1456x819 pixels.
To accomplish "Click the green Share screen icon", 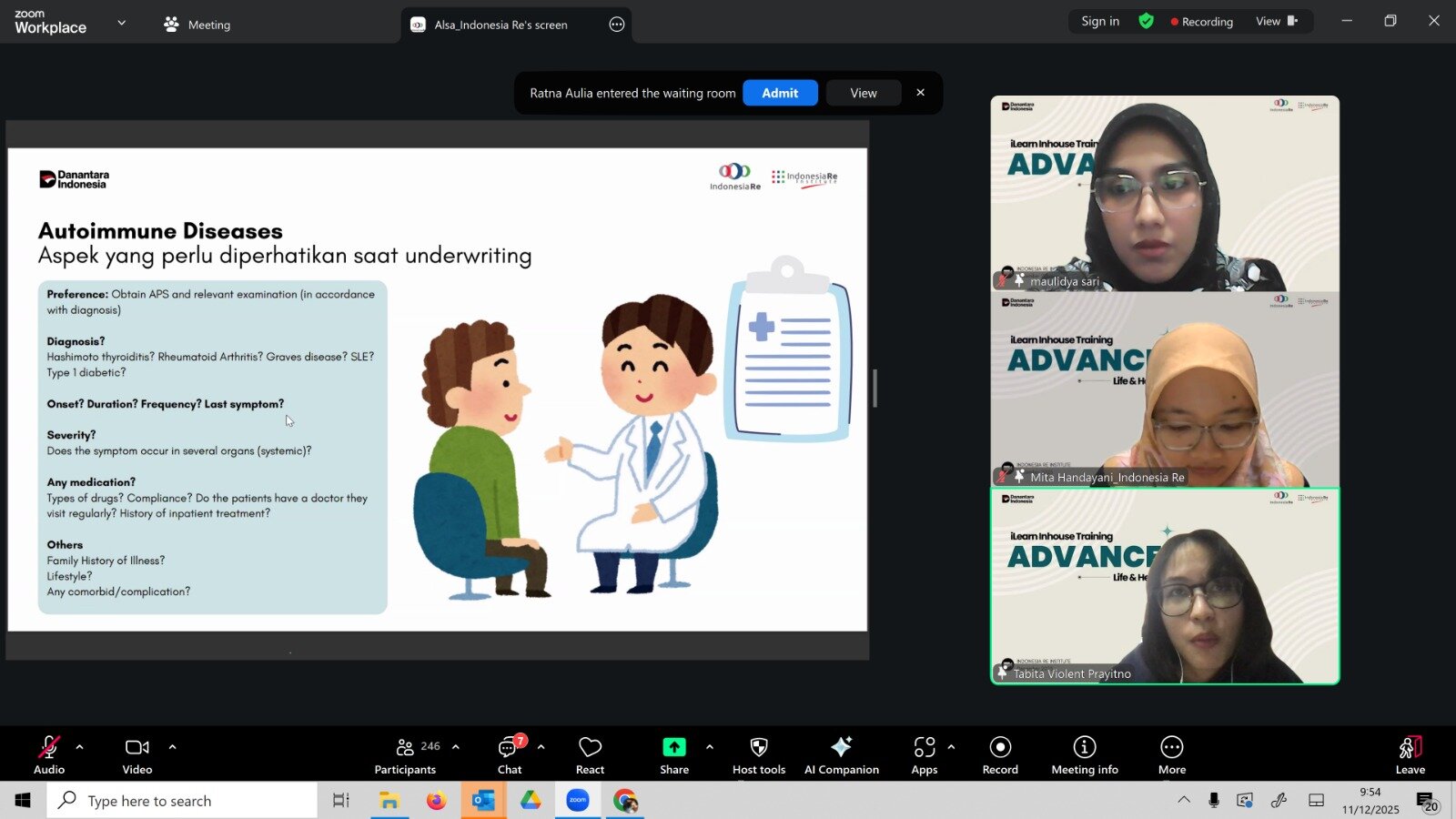I will coord(673,747).
